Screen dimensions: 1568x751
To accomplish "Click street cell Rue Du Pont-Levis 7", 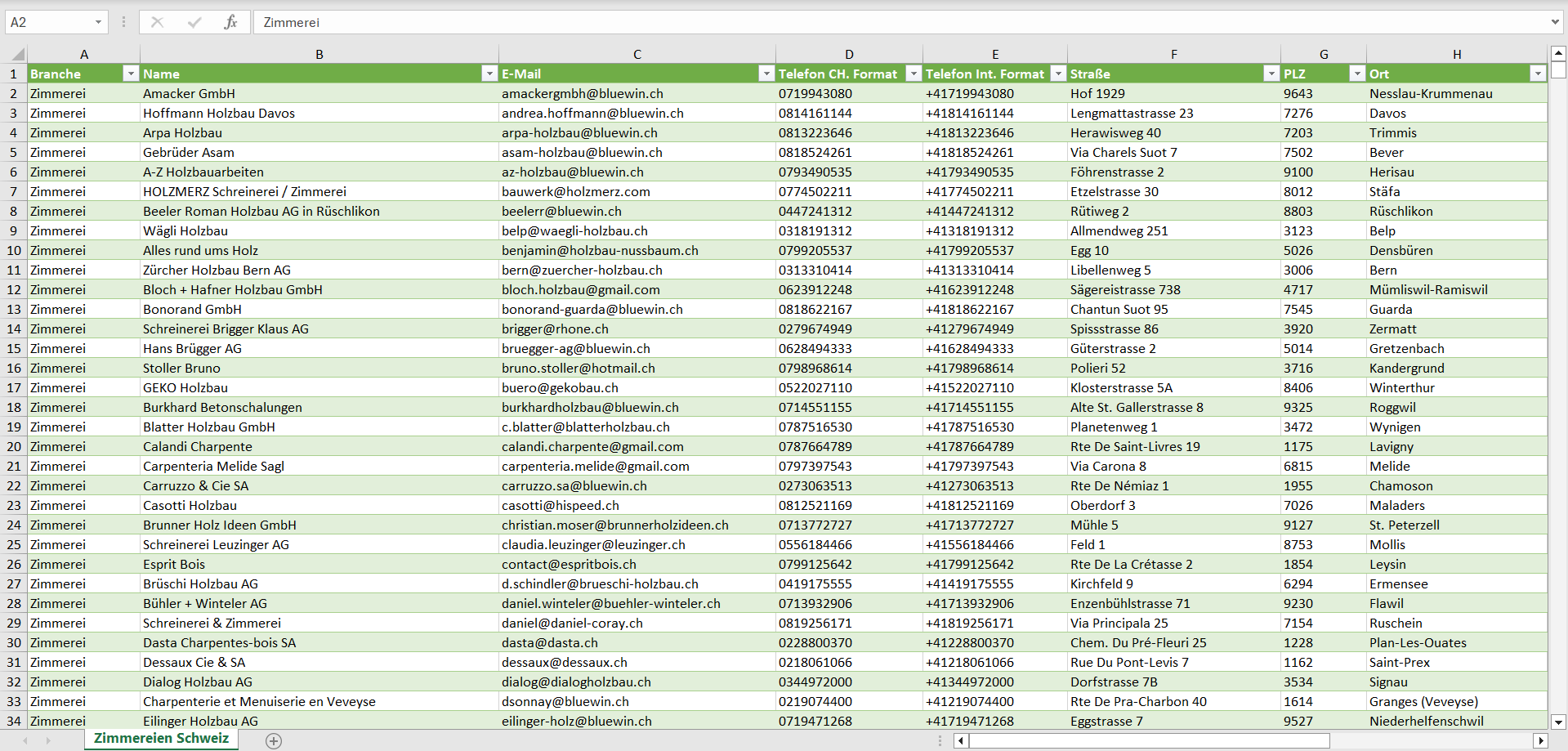I will click(1174, 662).
